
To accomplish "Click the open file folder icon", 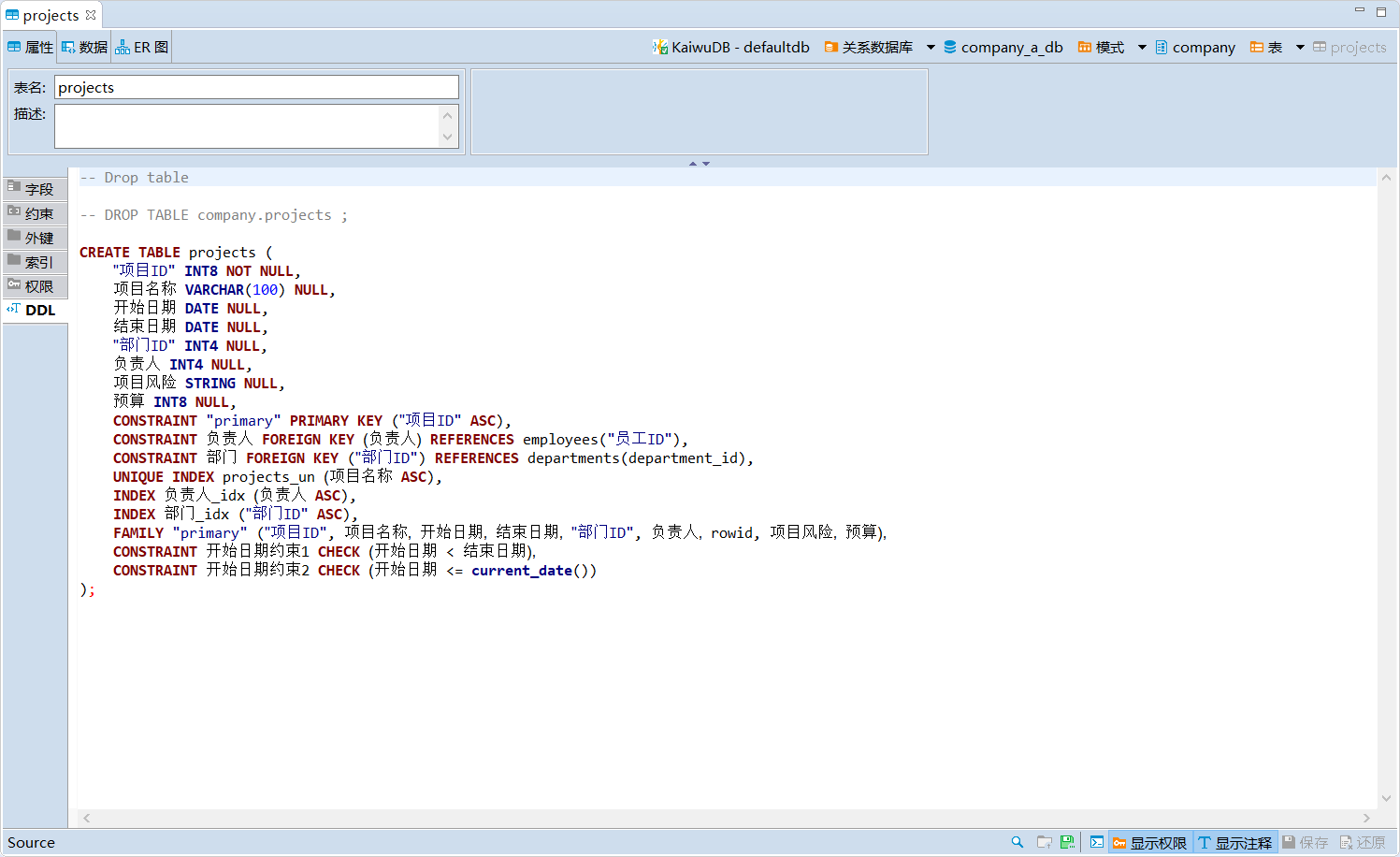I will 1044,842.
